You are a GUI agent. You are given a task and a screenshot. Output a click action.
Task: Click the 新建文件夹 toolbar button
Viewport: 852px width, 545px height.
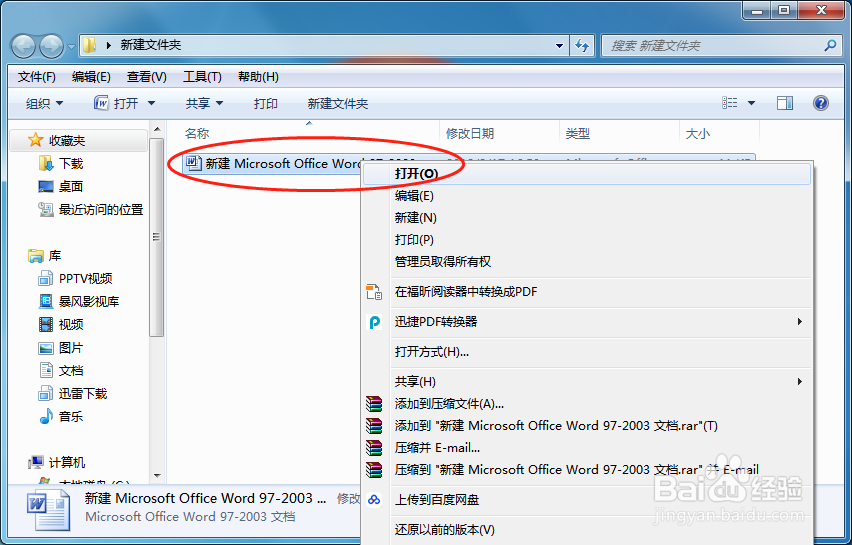[x=337, y=103]
